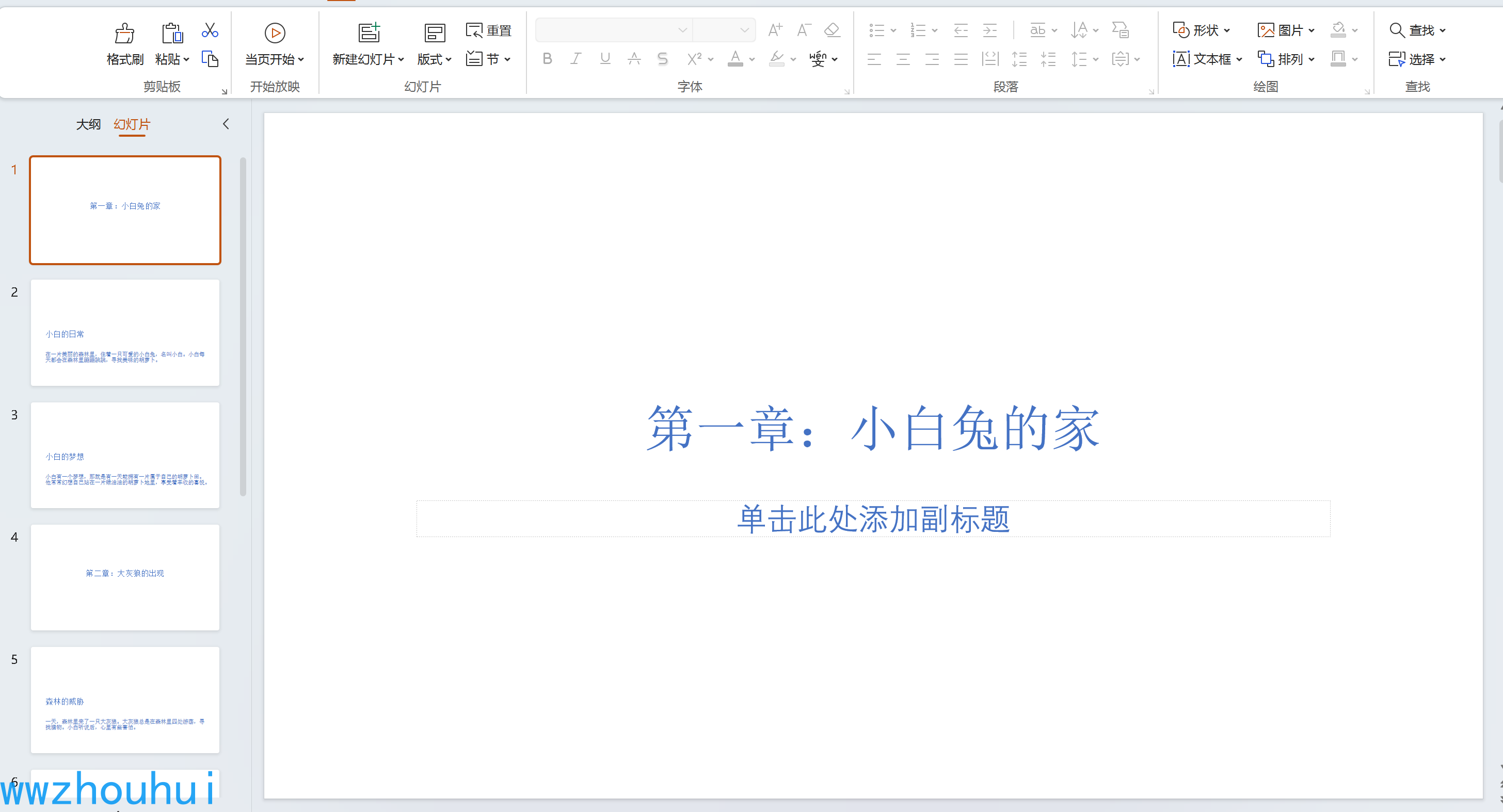This screenshot has width=1503, height=812.
Task: Click the decrease indent icon
Action: pos(961,30)
